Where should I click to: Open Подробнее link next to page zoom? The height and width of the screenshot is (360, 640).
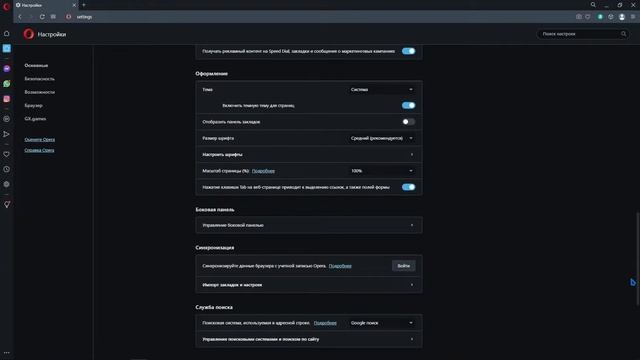(x=263, y=171)
